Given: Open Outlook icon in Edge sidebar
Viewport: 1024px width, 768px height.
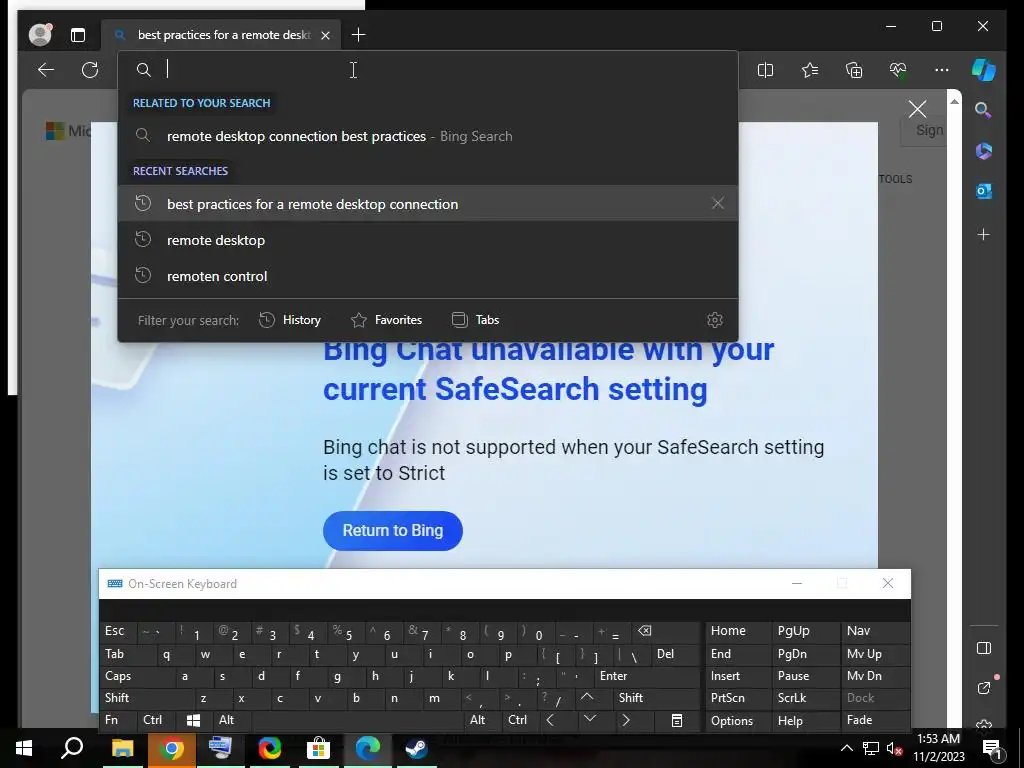Looking at the screenshot, I should tap(984, 191).
